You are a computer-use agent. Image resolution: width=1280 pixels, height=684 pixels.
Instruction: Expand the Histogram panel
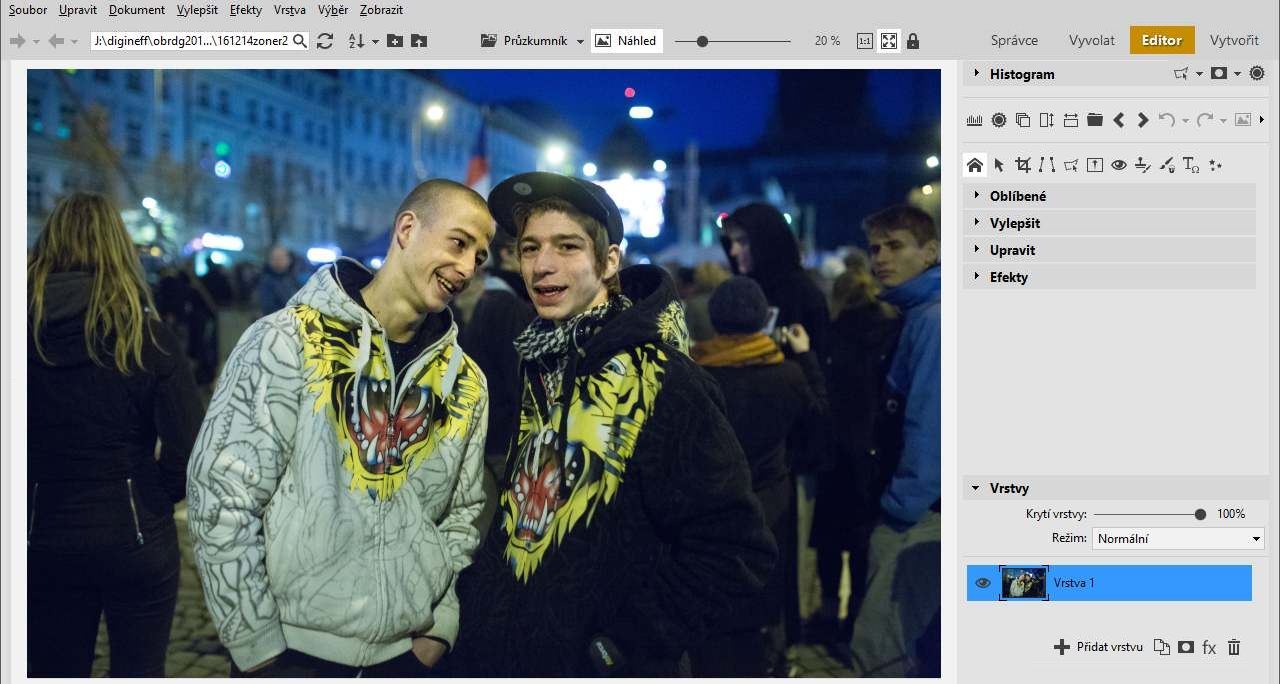[977, 73]
